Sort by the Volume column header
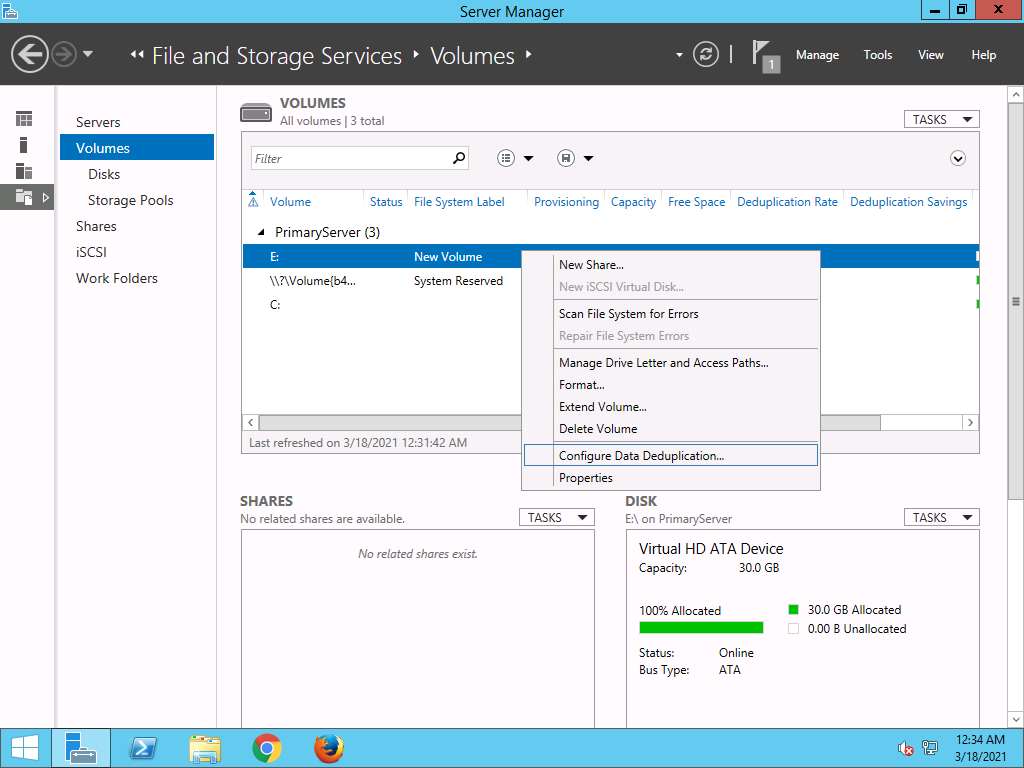Viewport: 1024px width, 768px height. [290, 202]
